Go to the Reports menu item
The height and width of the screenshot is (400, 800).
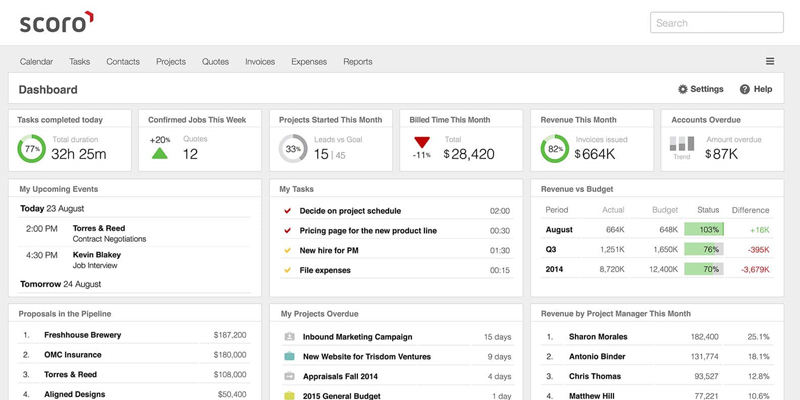pos(358,62)
